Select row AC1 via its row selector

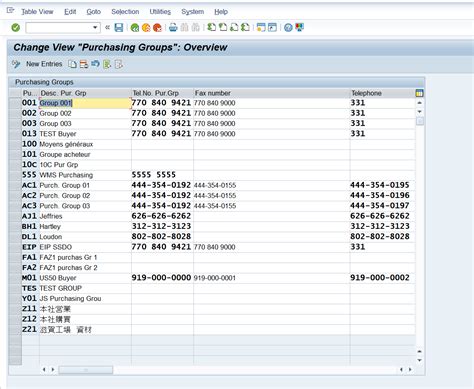15,185
